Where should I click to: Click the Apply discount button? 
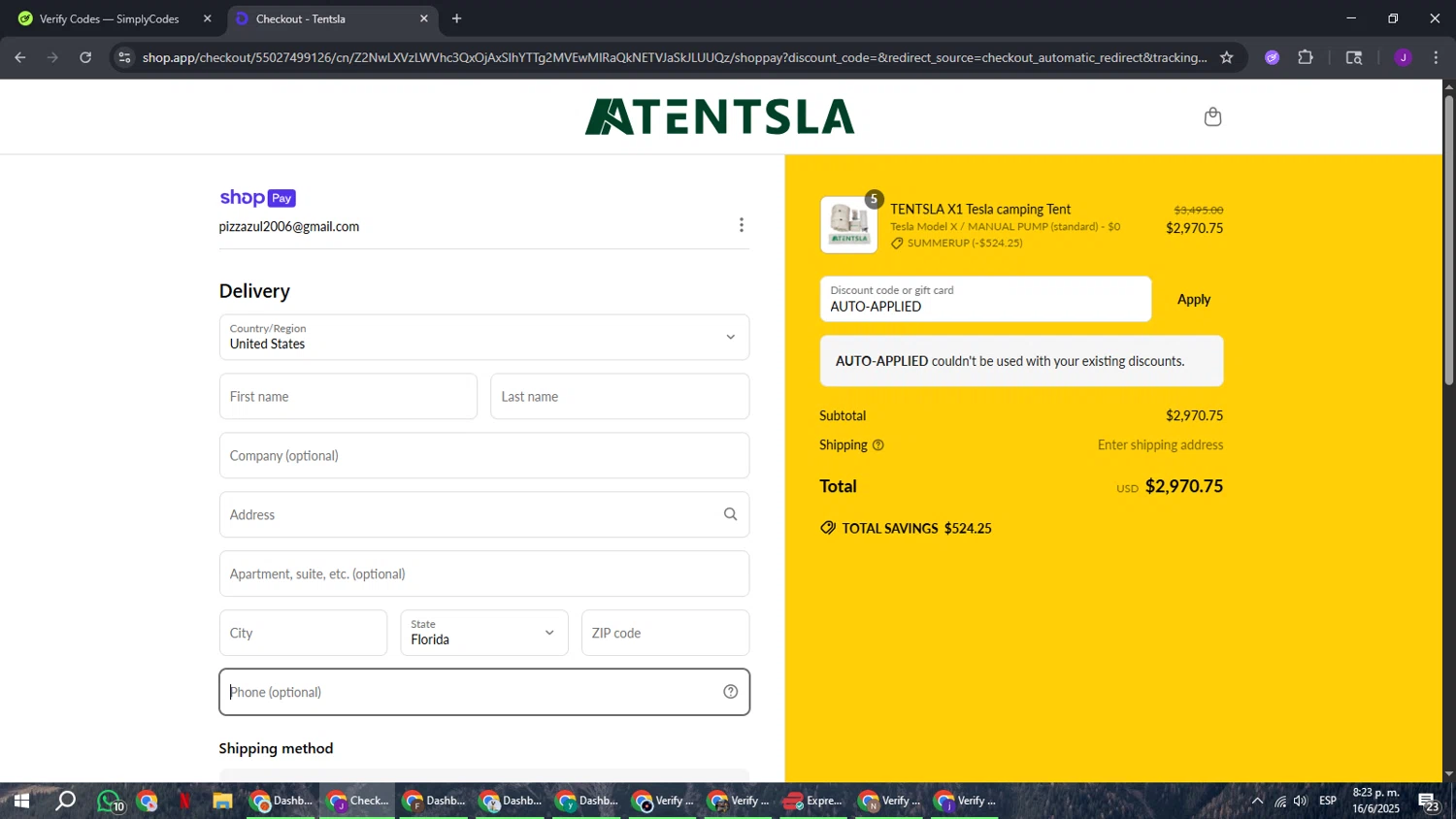(x=1194, y=299)
